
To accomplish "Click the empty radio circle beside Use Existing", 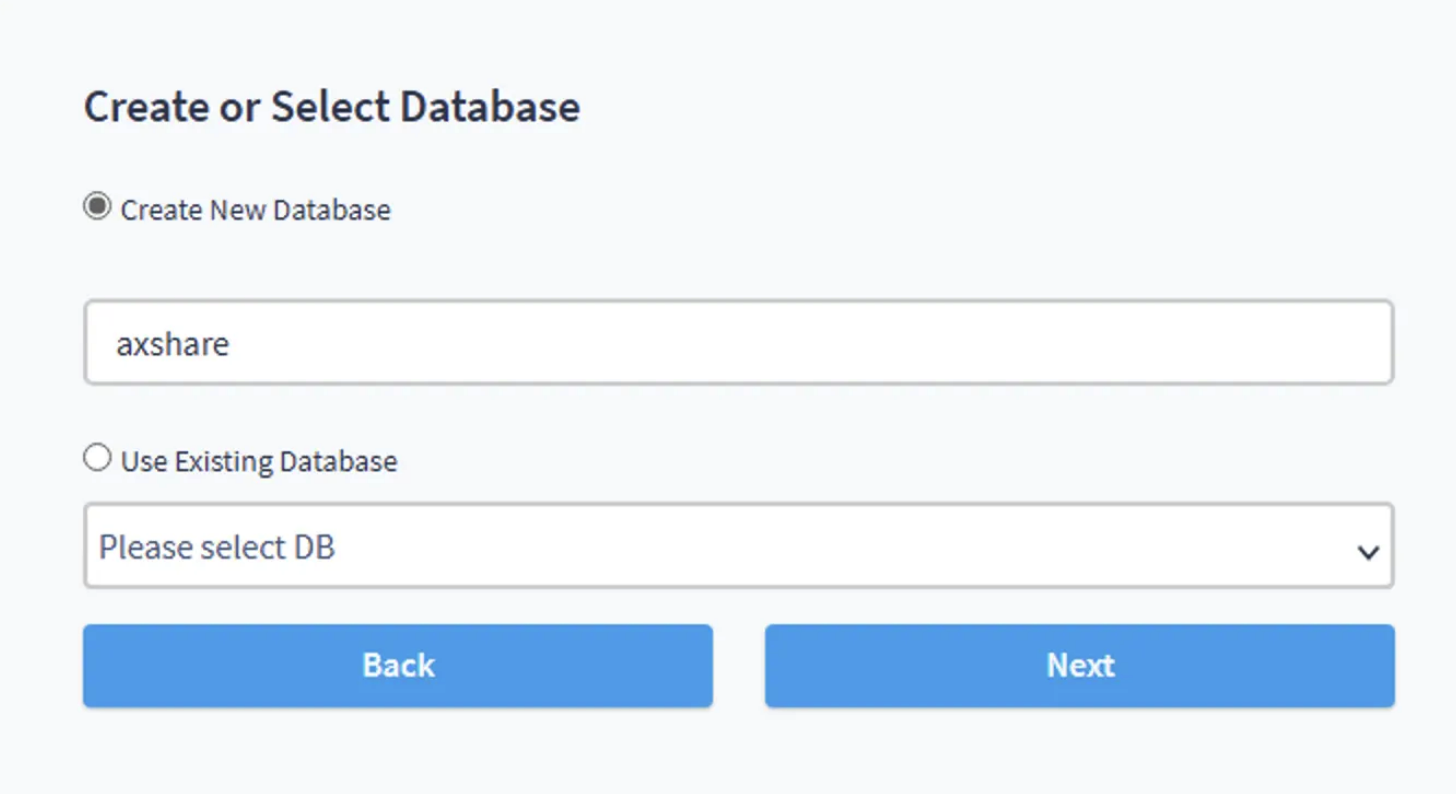I will click(97, 459).
